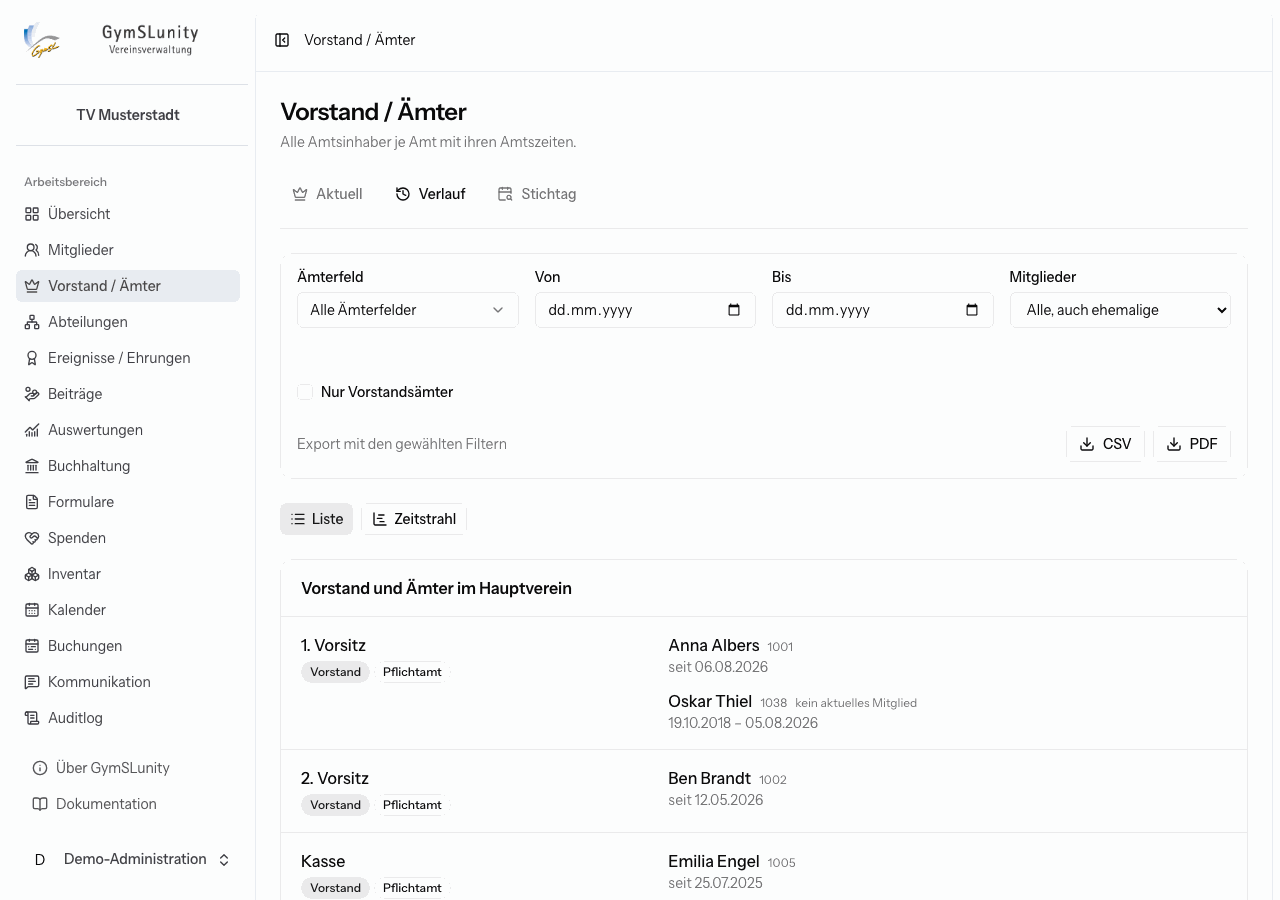Click the TV Musterstadt club name
Screen dimensions: 1280x900
pyautogui.click(x=128, y=115)
